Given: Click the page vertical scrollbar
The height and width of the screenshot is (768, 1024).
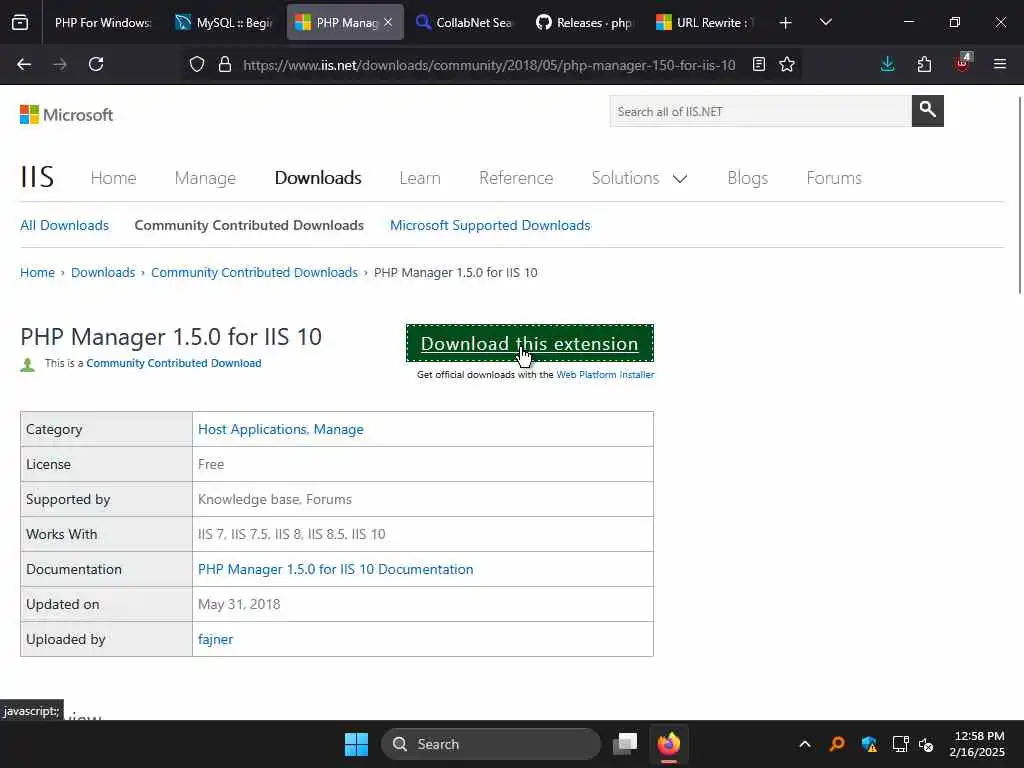Looking at the screenshot, I should 1019,196.
